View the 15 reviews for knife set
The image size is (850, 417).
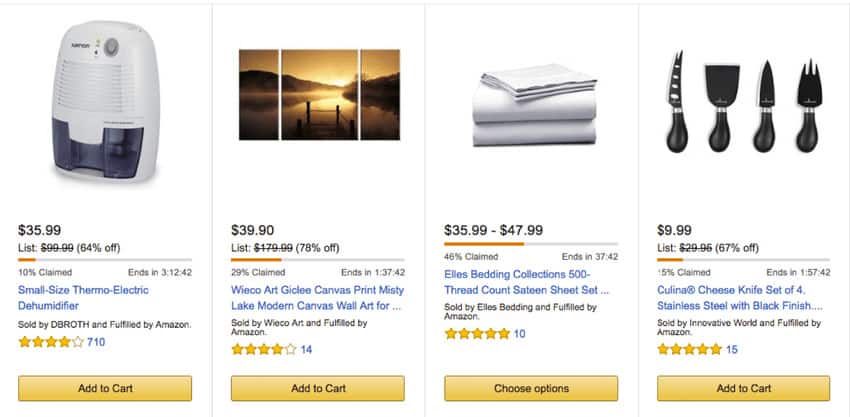pyautogui.click(x=732, y=350)
